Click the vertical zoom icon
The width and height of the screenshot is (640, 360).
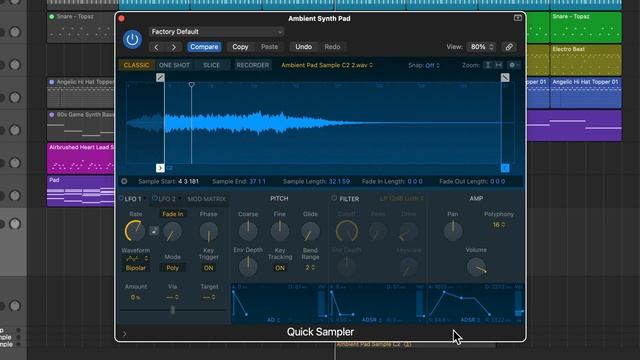(x=487, y=65)
